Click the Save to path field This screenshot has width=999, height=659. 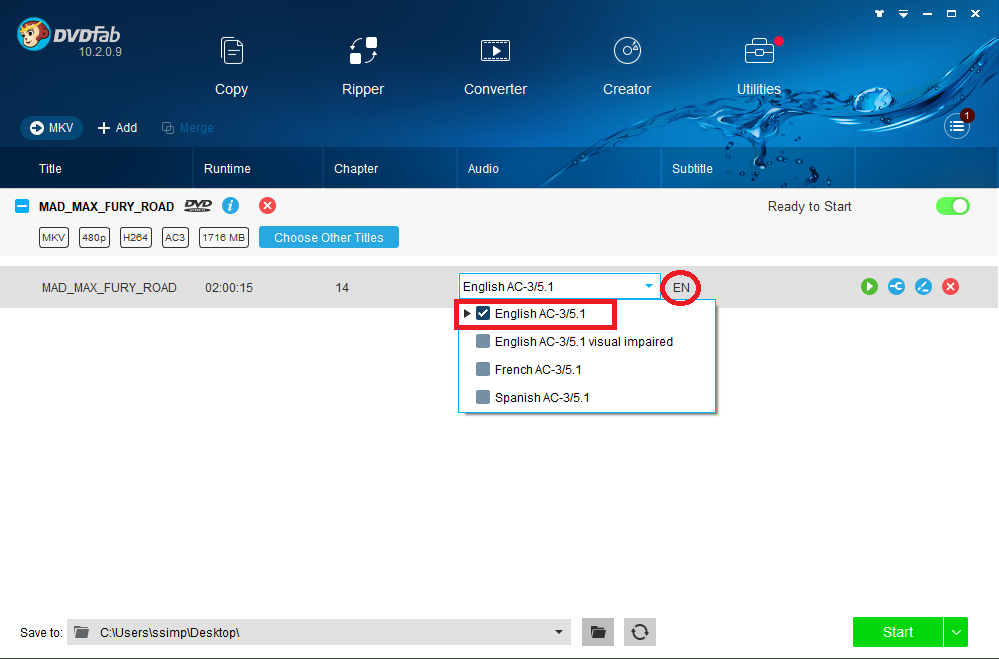319,632
